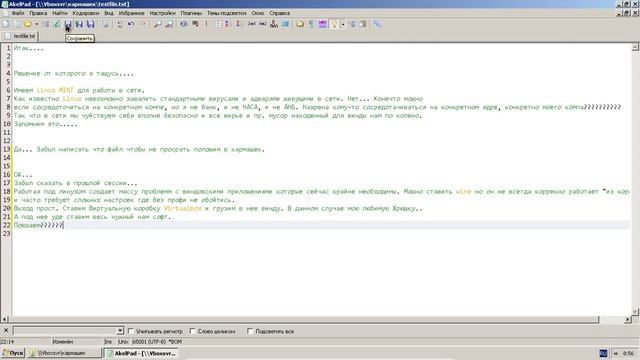The height and width of the screenshot is (360, 640).
Task: Open the Избранное menu
Action: point(131,13)
